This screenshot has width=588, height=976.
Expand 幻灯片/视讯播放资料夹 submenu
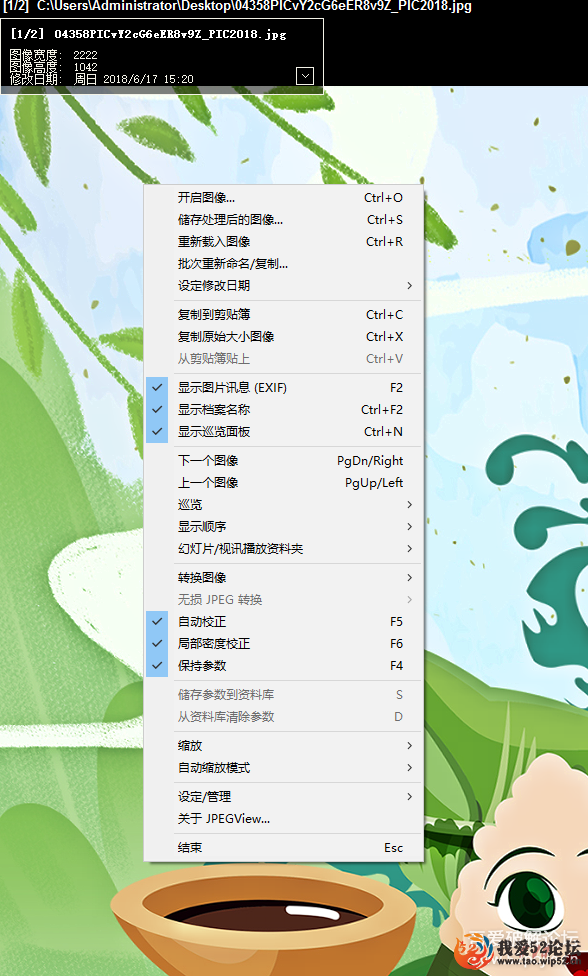(x=284, y=548)
